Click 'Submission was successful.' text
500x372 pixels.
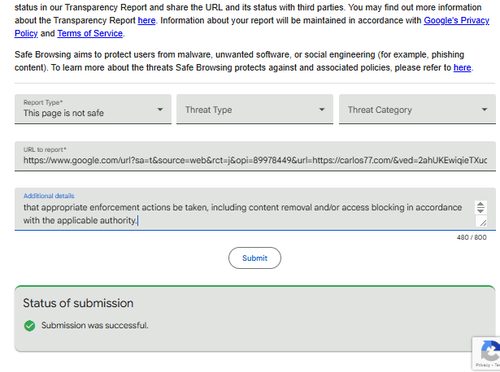[95, 325]
